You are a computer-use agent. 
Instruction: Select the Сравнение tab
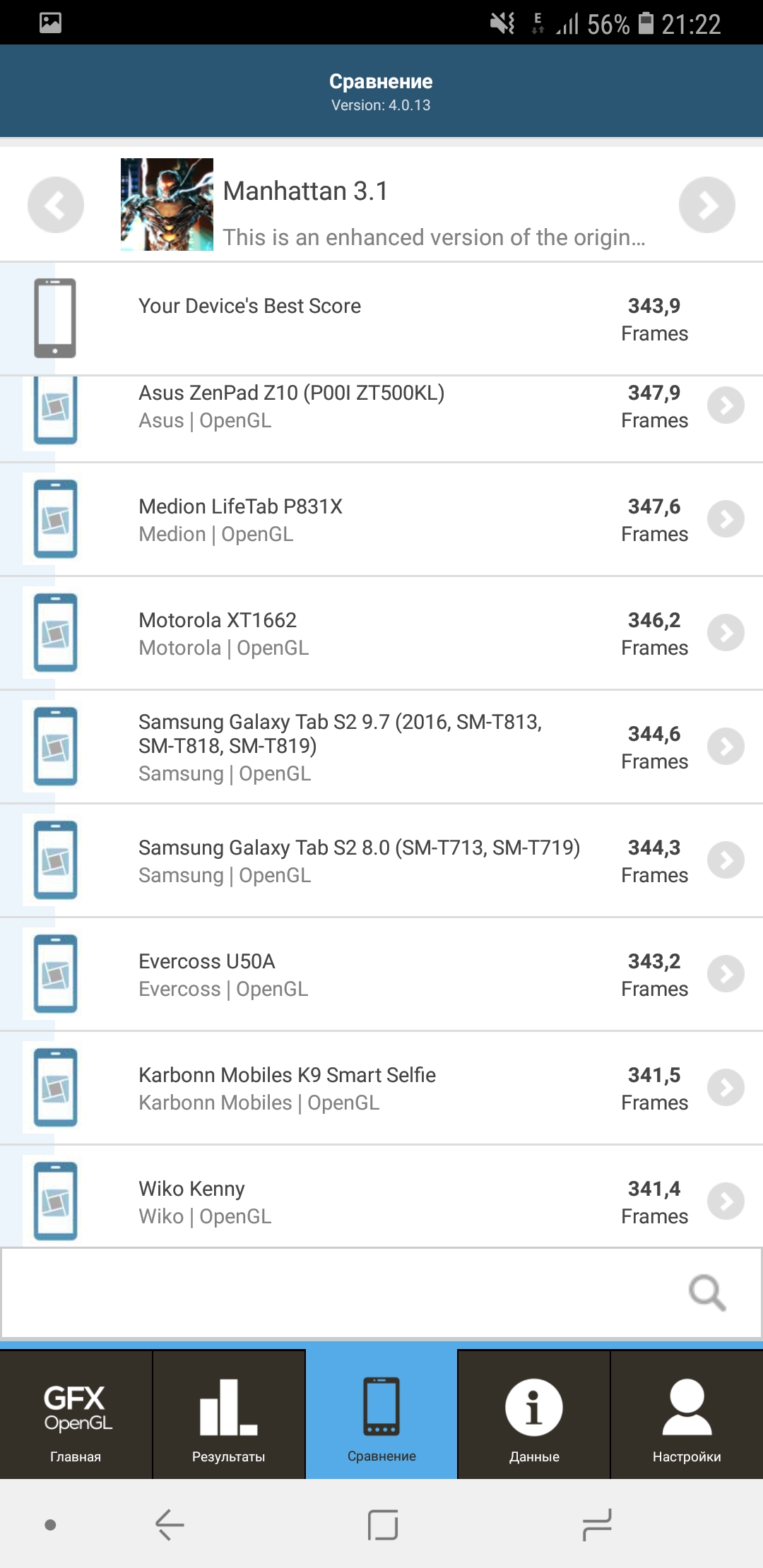coord(381,1415)
